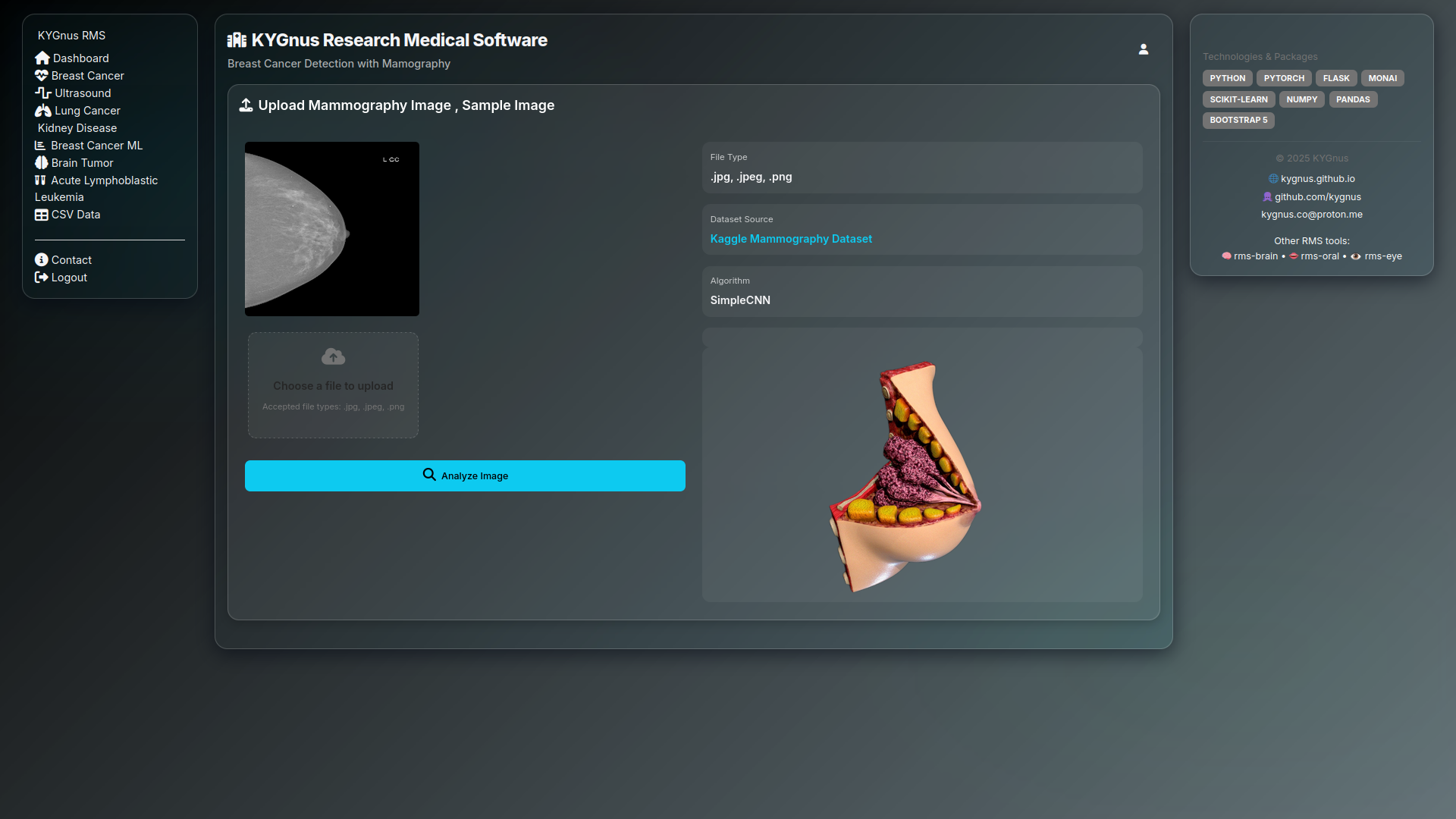Open Breast Cancer ML menu item
Screen dimensions: 1456x819
pos(96,146)
